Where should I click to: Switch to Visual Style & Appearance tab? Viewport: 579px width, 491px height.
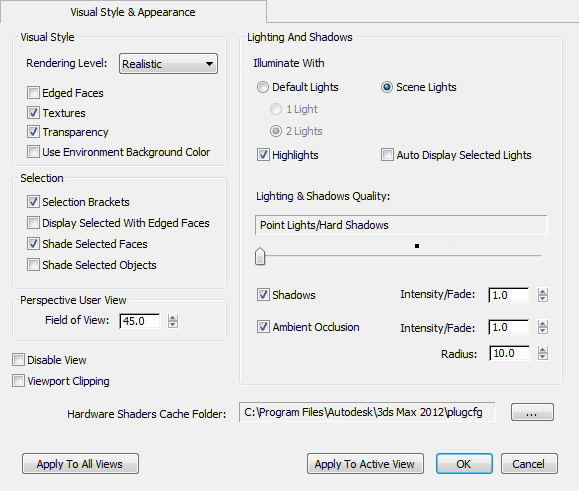tap(133, 12)
